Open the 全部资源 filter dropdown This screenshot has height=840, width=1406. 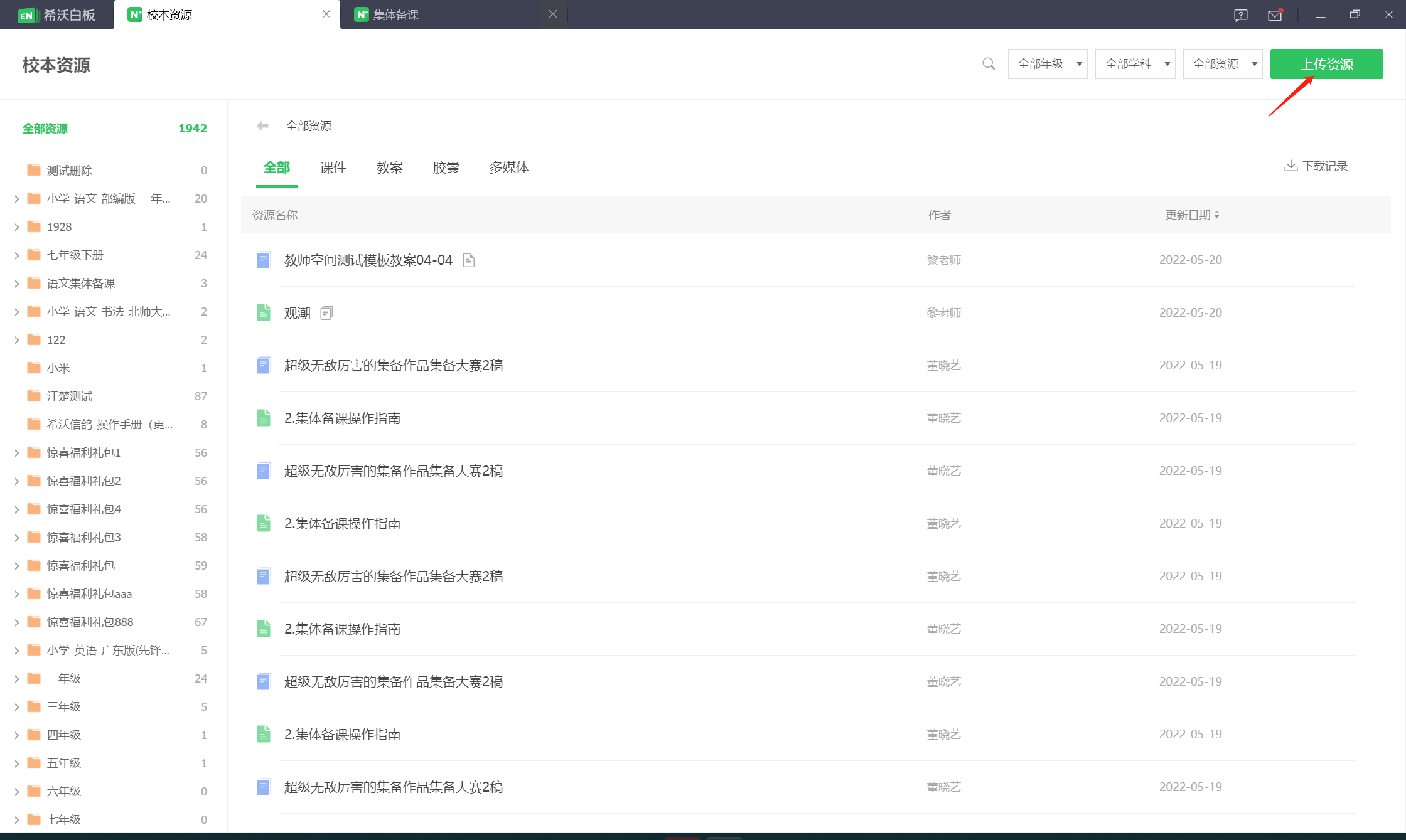[1223, 64]
